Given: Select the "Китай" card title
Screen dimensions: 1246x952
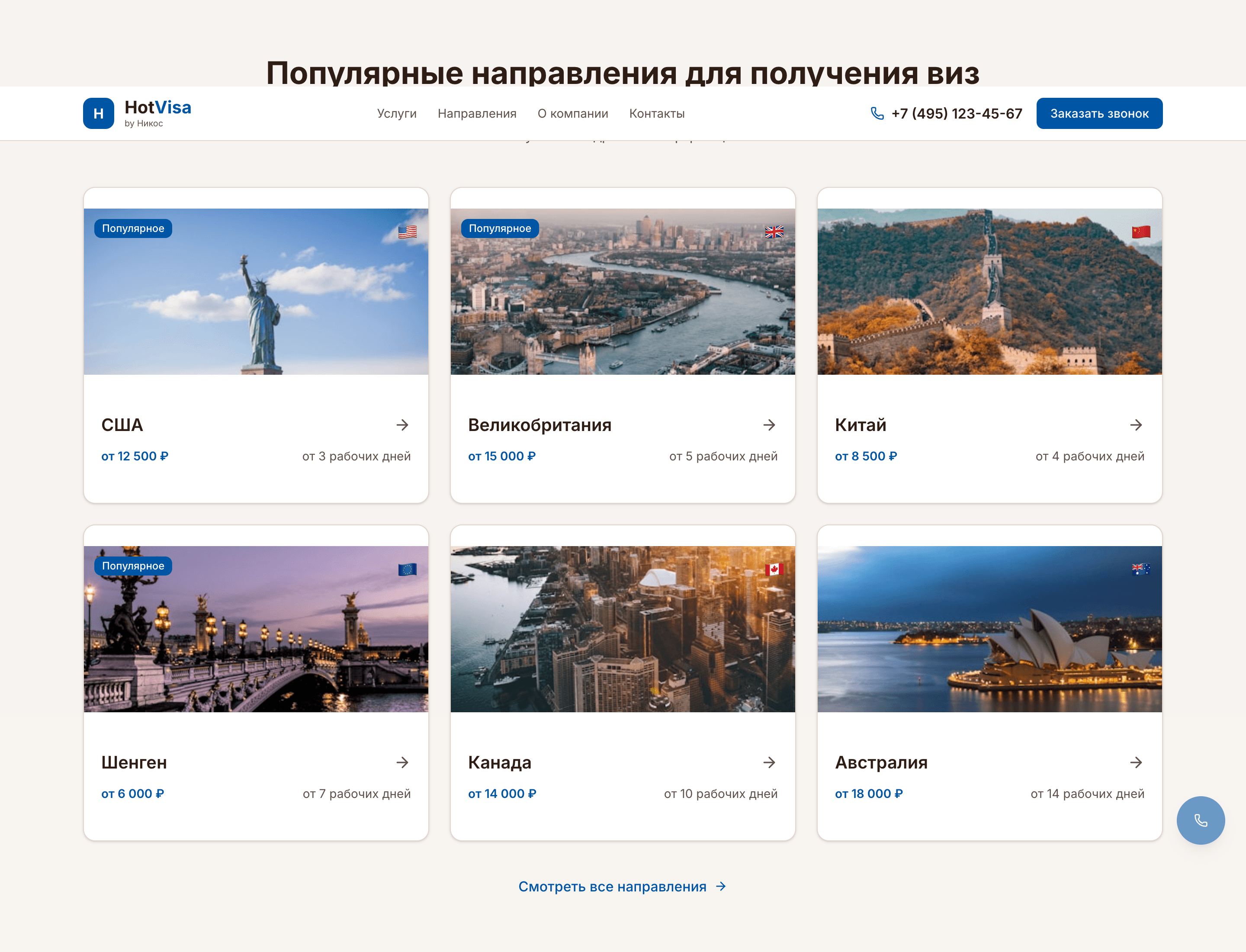Looking at the screenshot, I should [x=860, y=425].
